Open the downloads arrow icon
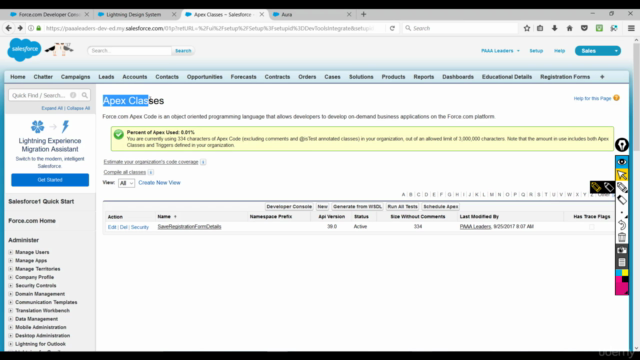 coord(554,28)
